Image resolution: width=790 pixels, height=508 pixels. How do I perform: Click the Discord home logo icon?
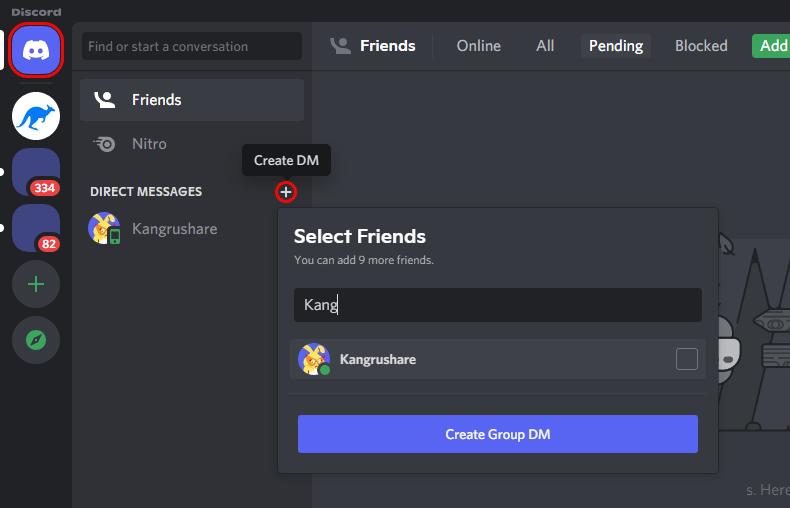click(x=36, y=49)
